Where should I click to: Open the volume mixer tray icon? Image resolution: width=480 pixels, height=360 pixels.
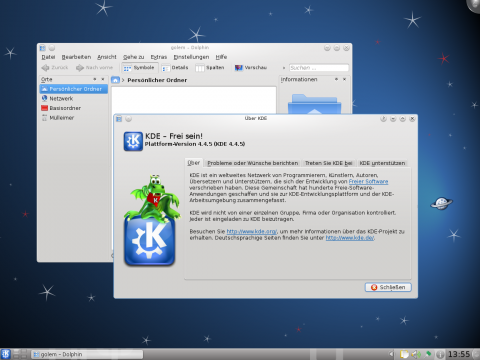click(x=415, y=354)
